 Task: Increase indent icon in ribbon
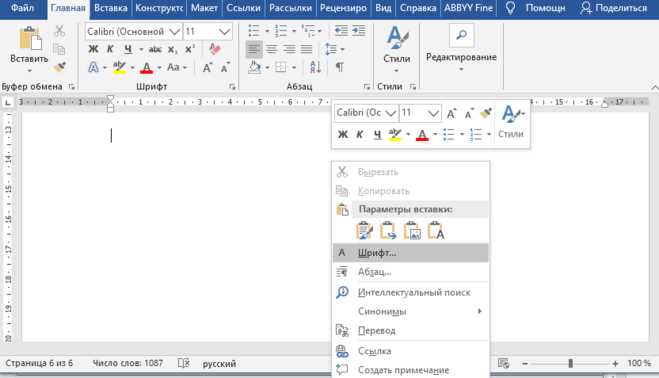pyautogui.click(x=358, y=31)
